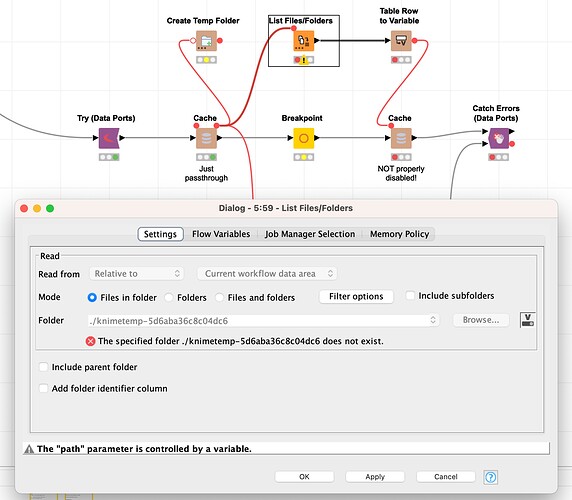Select the Cache node labeled NOT properly disabled
The width and height of the screenshot is (572, 500).
(401, 138)
